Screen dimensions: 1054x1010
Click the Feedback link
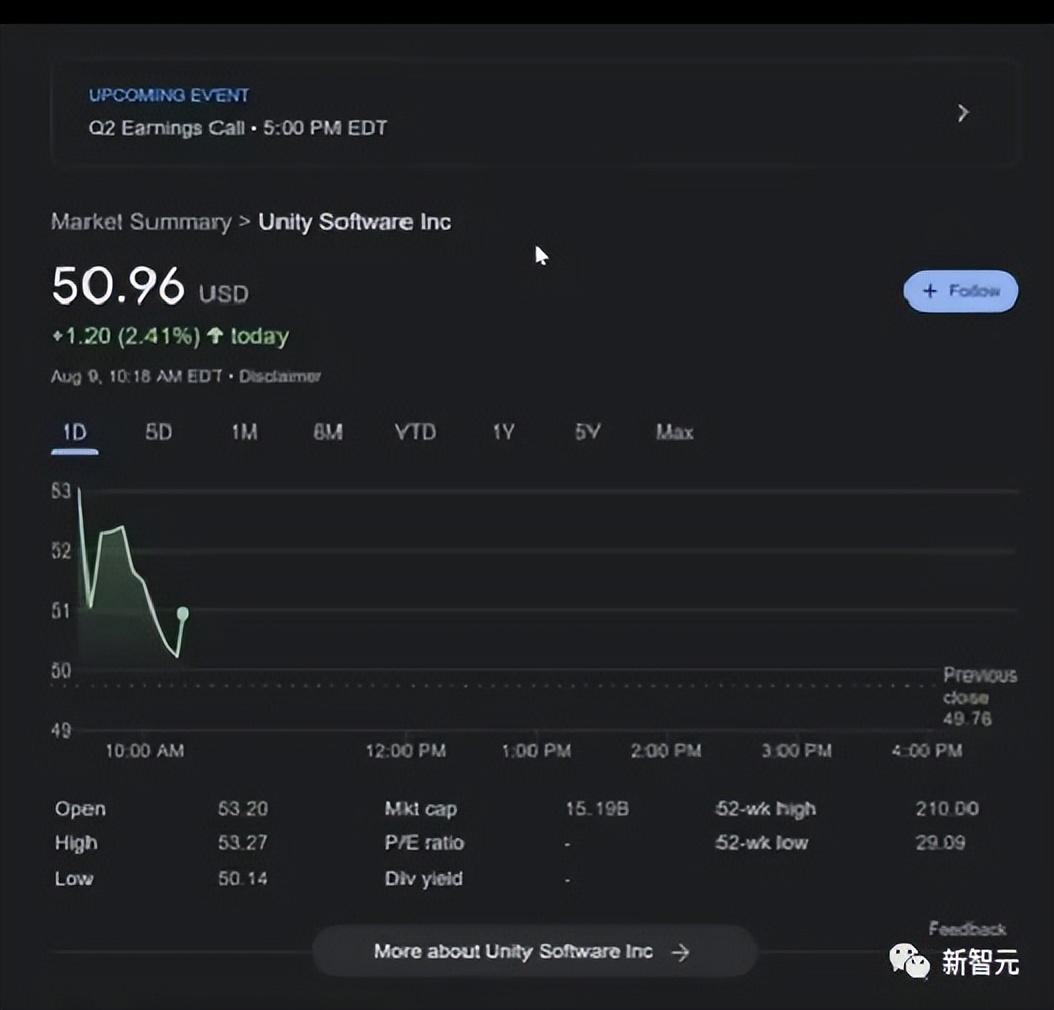tap(967, 929)
